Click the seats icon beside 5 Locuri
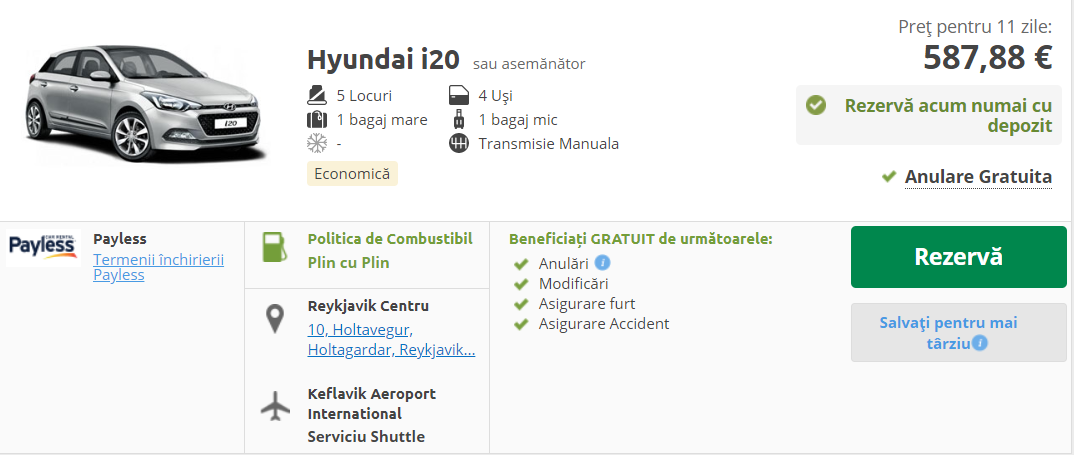The width and height of the screenshot is (1074, 455). click(316, 95)
